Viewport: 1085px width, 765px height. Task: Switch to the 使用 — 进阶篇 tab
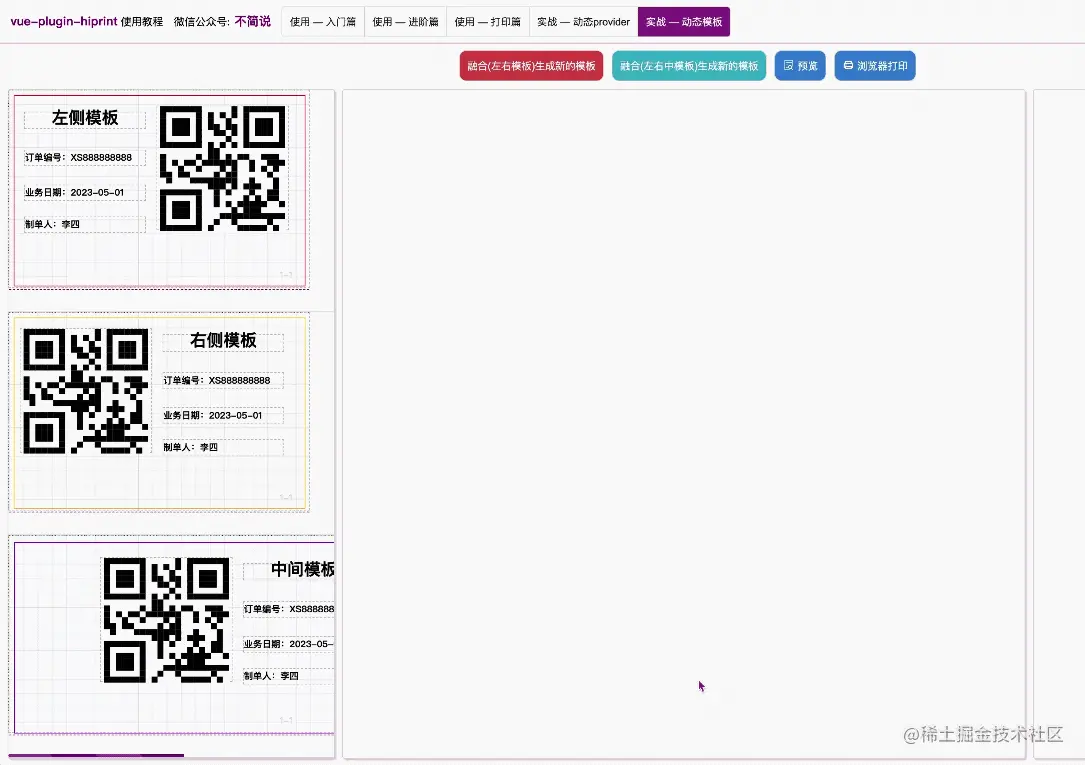[x=405, y=21]
